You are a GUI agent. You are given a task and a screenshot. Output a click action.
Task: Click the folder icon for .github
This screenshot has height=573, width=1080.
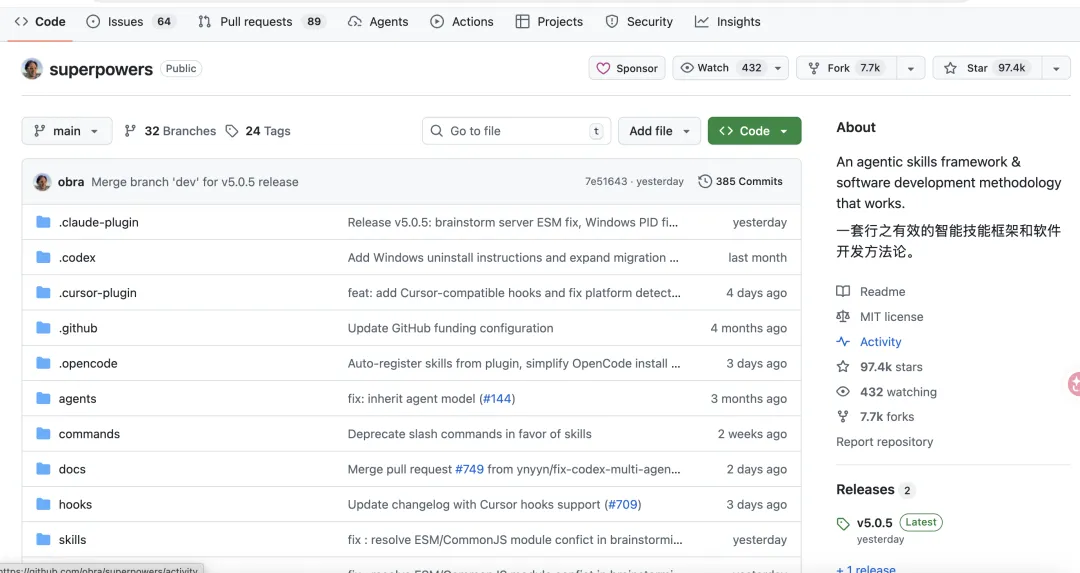tap(43, 327)
